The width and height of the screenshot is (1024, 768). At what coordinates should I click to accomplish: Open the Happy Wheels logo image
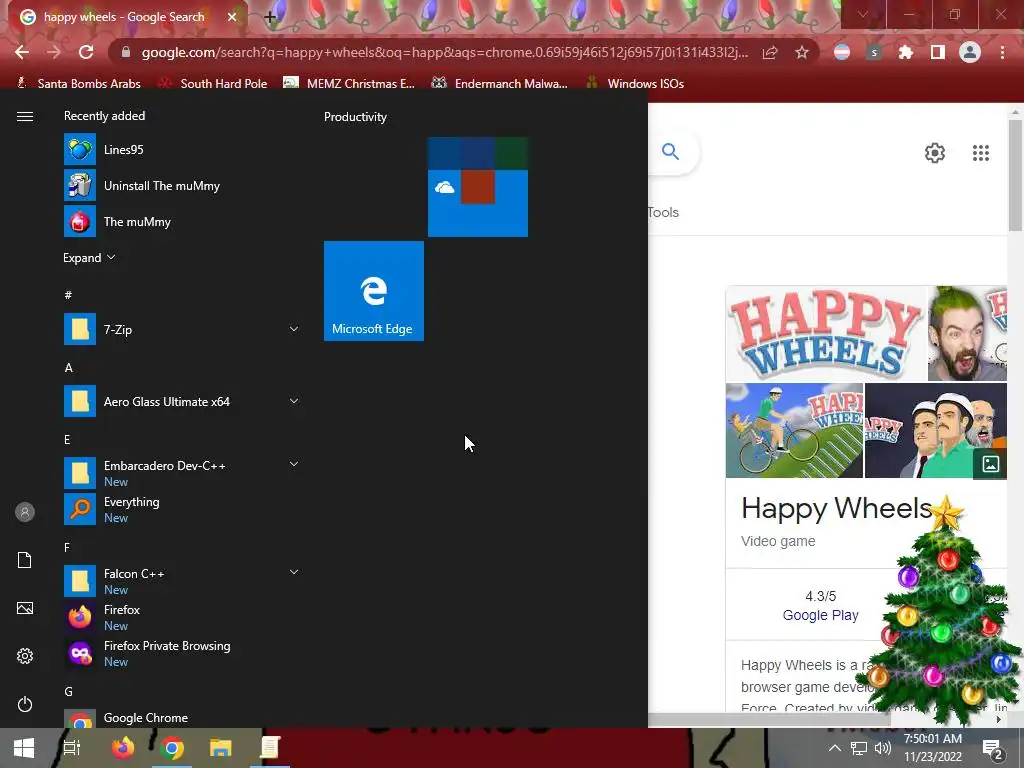(x=825, y=334)
